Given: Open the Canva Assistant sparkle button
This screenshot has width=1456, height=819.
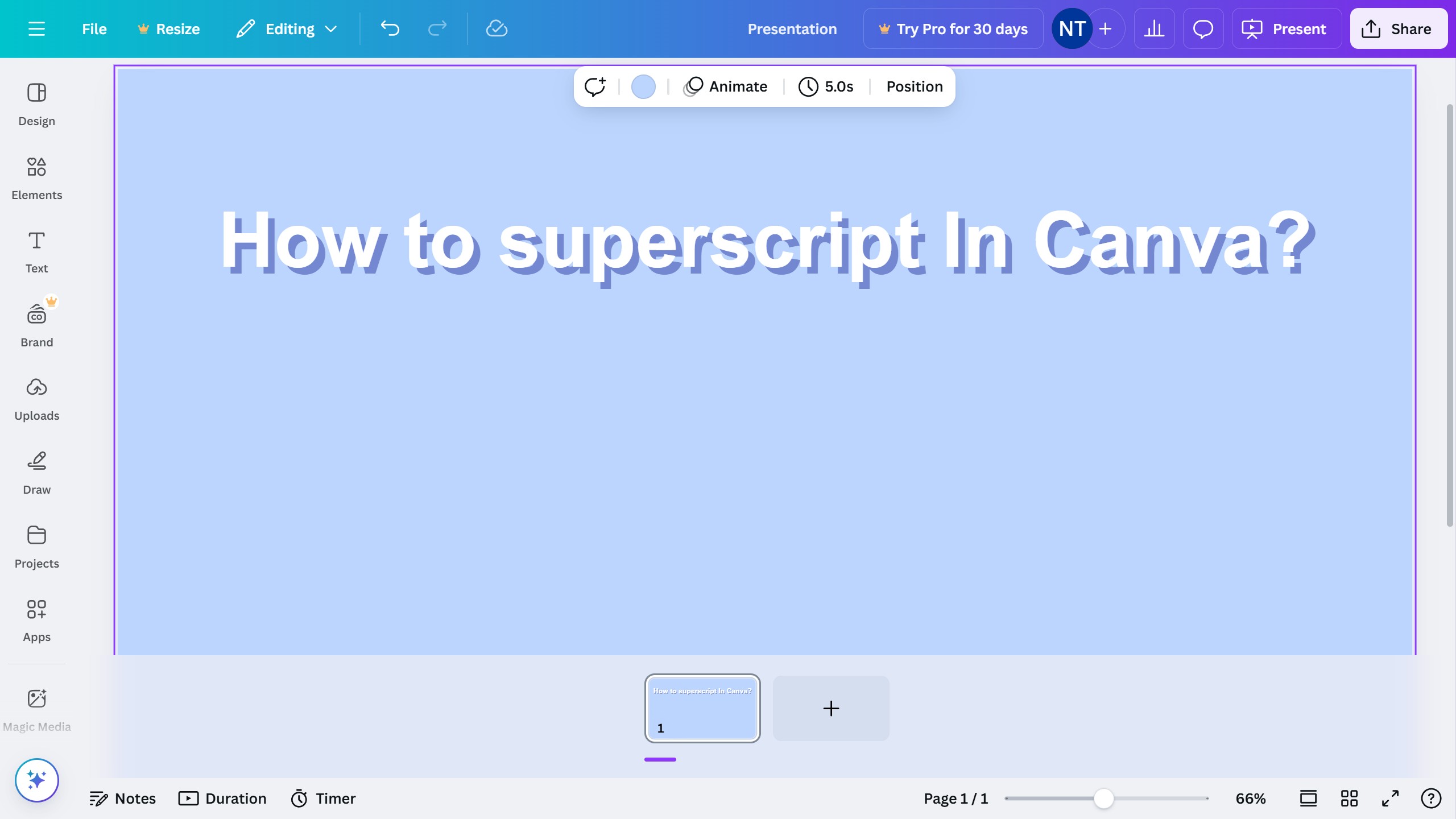Looking at the screenshot, I should [x=36, y=780].
